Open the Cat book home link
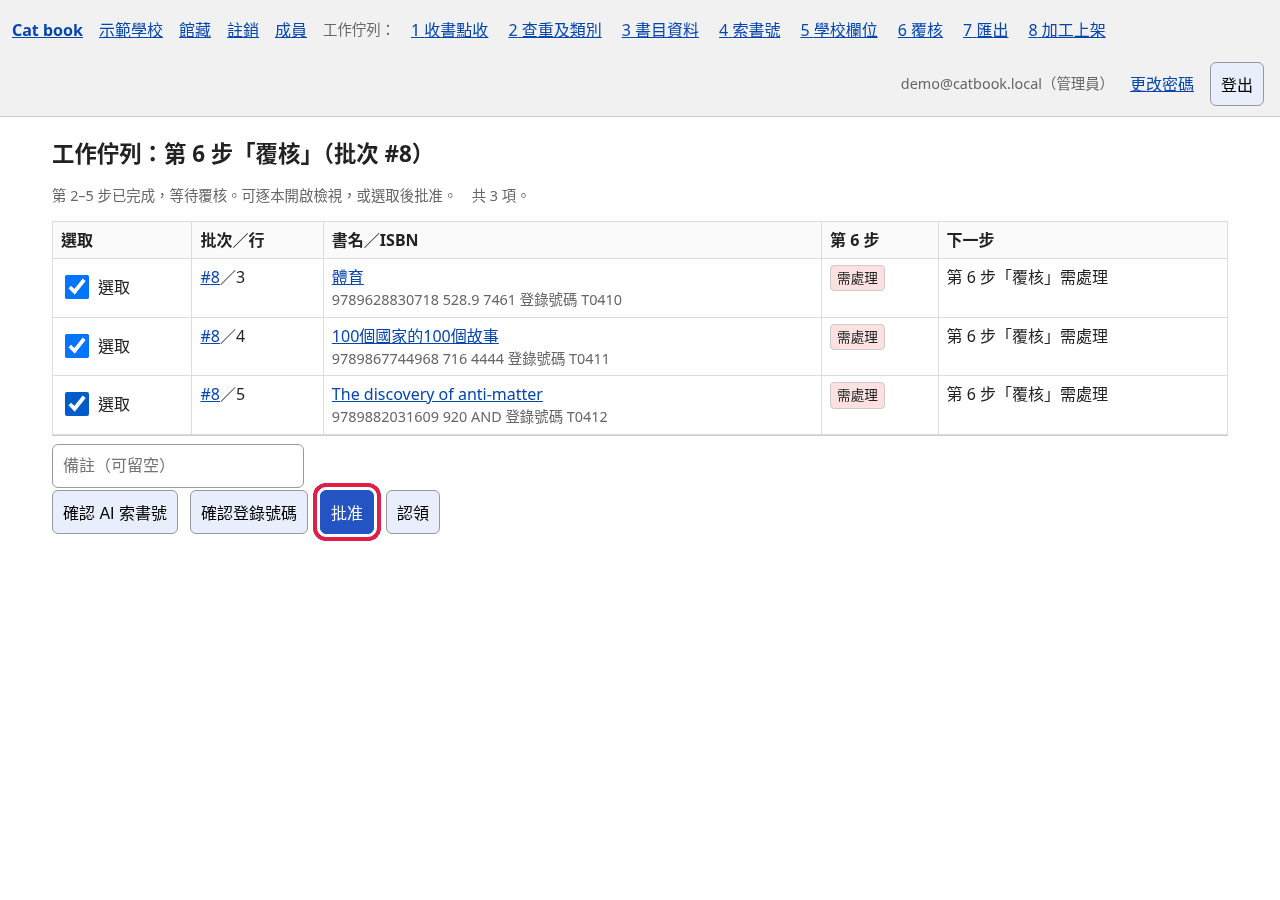The height and width of the screenshot is (900, 1280). point(47,30)
